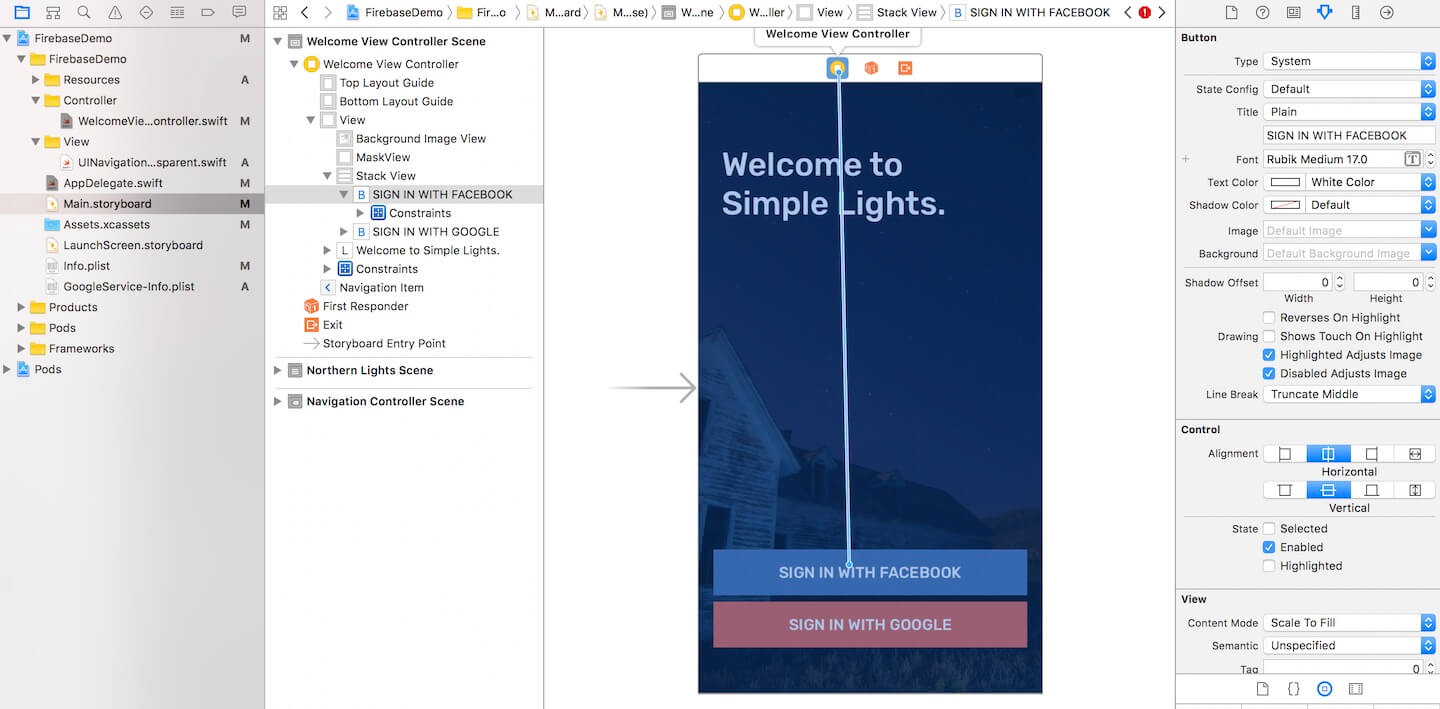
Task: Open the Line Break dropdown
Action: coord(1349,394)
